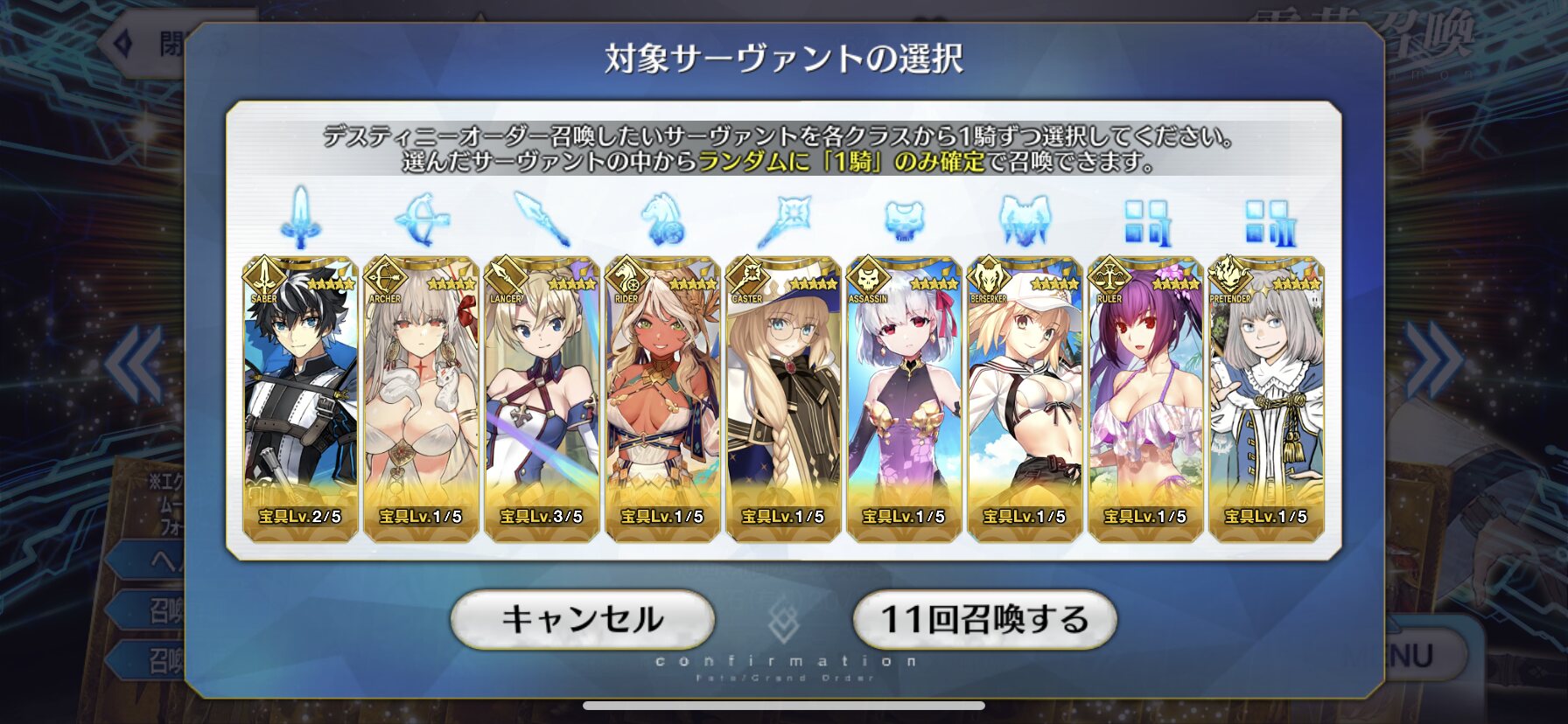The width and height of the screenshot is (1568, 724).
Task: Select the Ruler servant card
Action: coord(1145,399)
